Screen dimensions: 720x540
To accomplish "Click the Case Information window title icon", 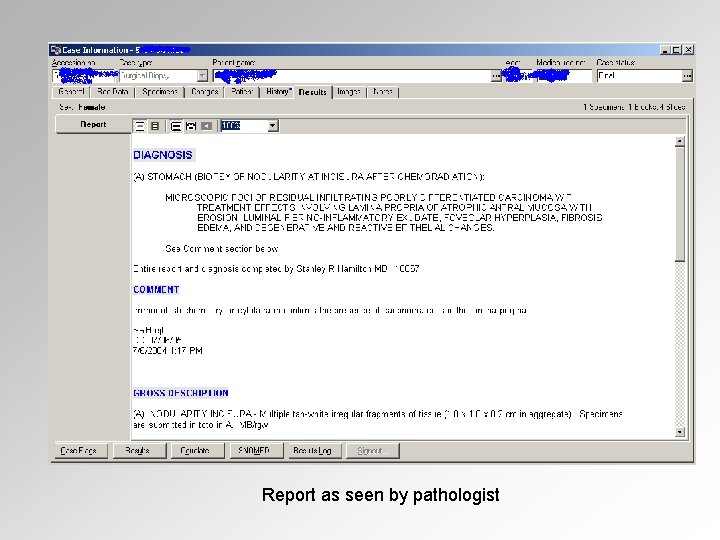I will tap(56, 50).
